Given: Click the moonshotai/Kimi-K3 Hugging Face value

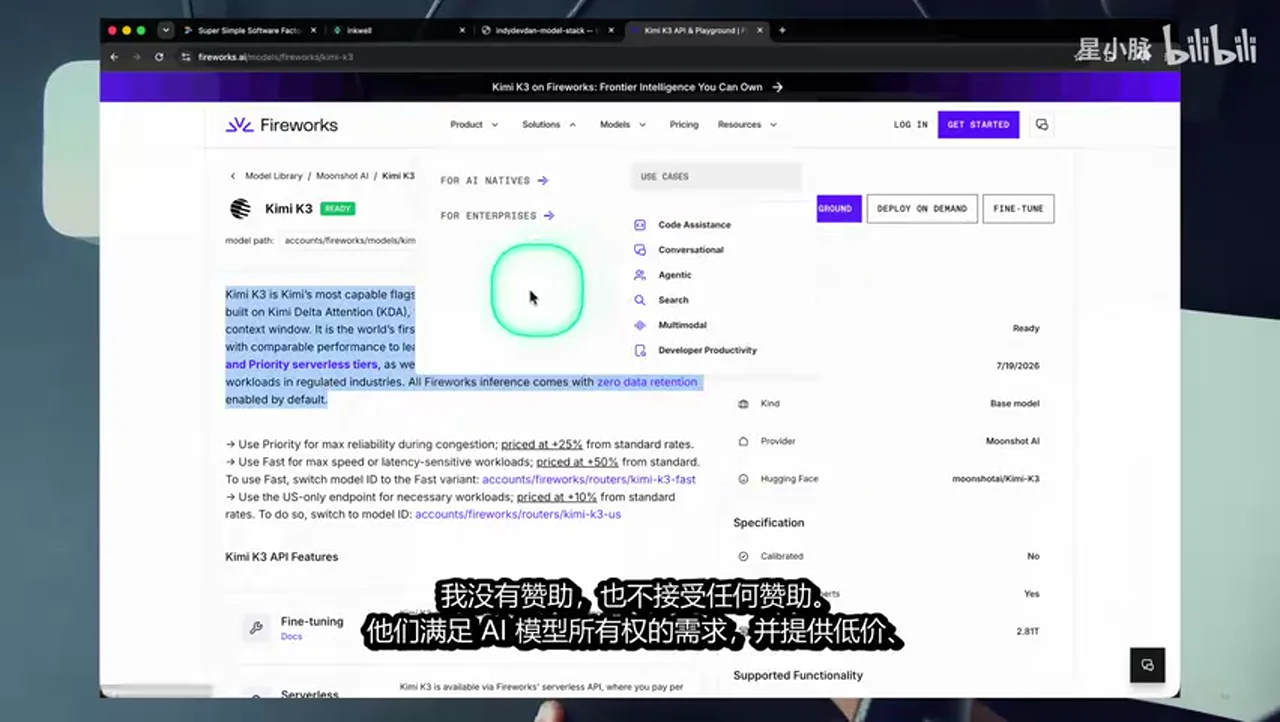Looking at the screenshot, I should [x=995, y=479].
